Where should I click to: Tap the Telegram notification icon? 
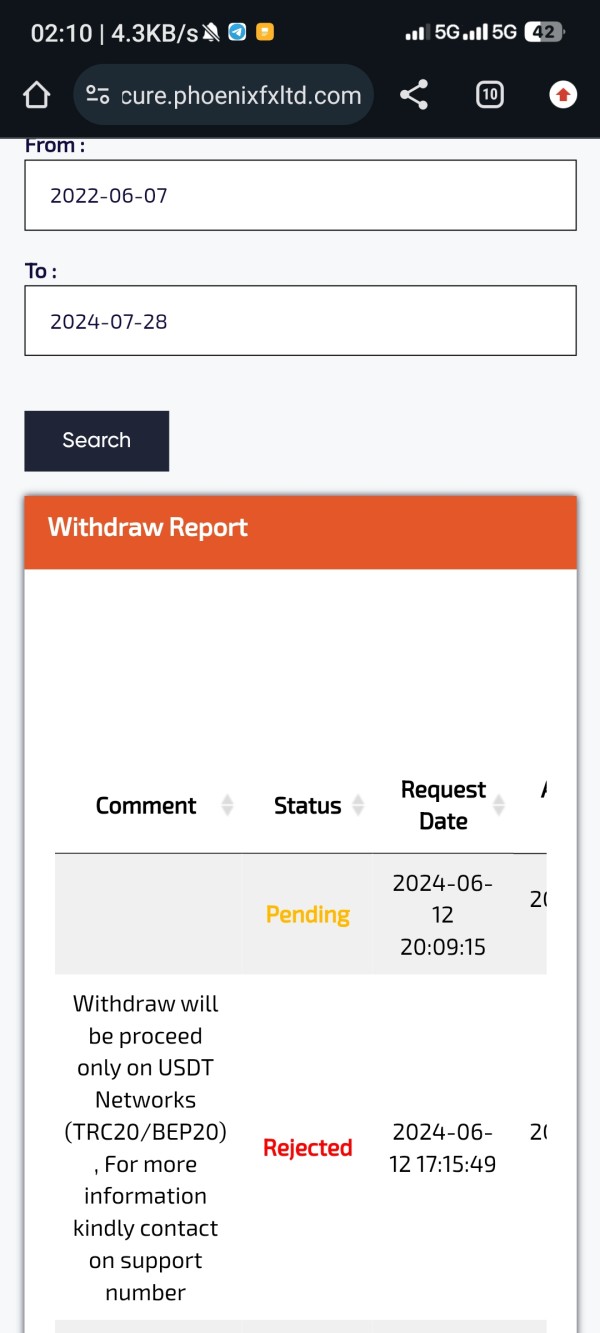pyautogui.click(x=237, y=32)
